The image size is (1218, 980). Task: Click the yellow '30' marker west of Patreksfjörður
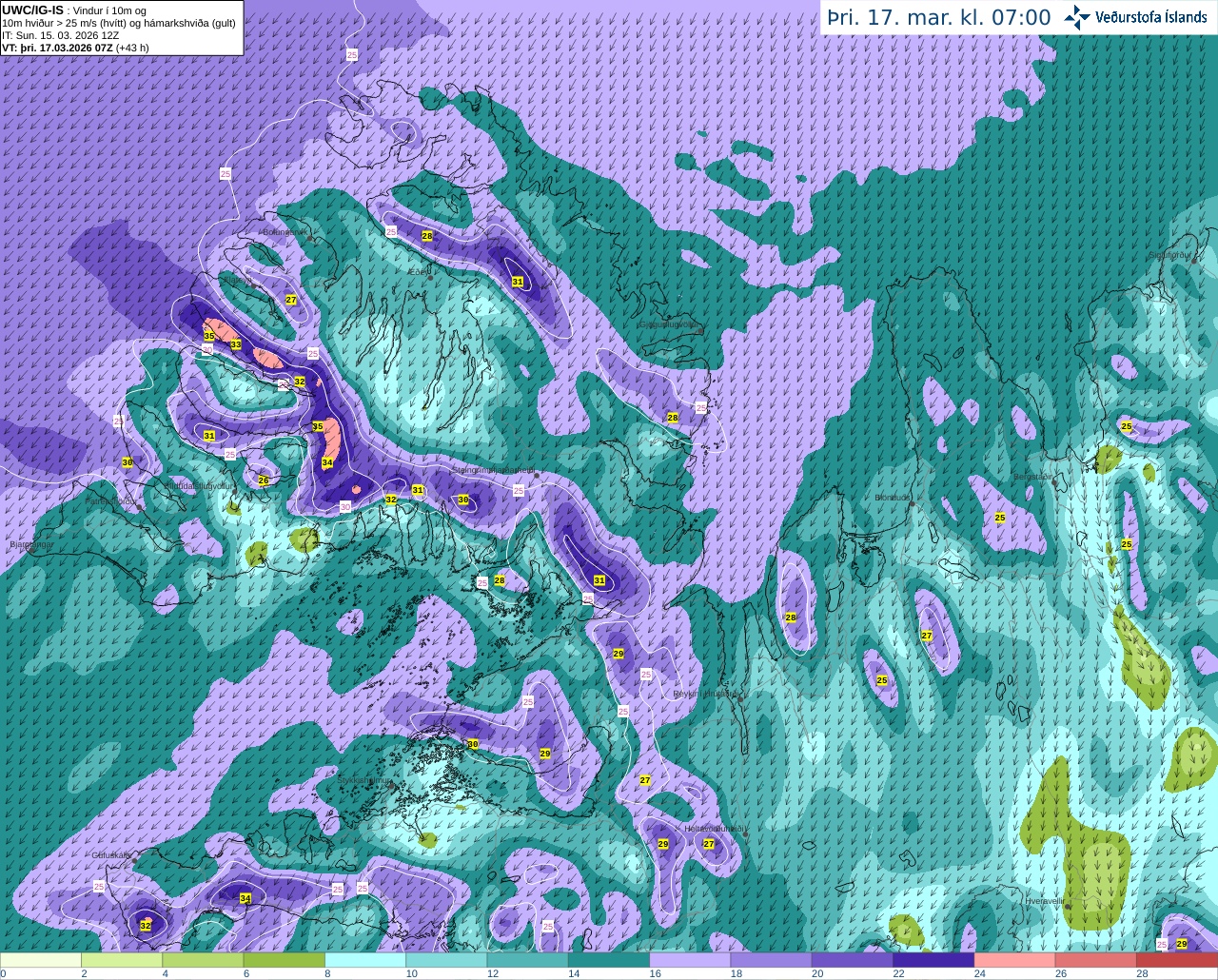pos(128,462)
